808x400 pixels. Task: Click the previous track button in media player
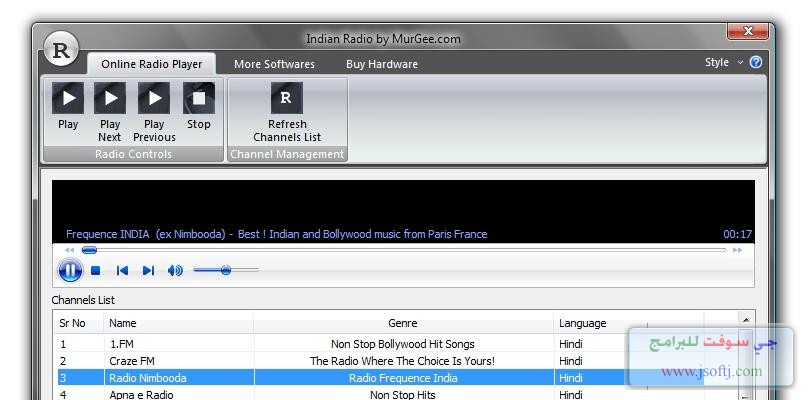[x=122, y=270]
